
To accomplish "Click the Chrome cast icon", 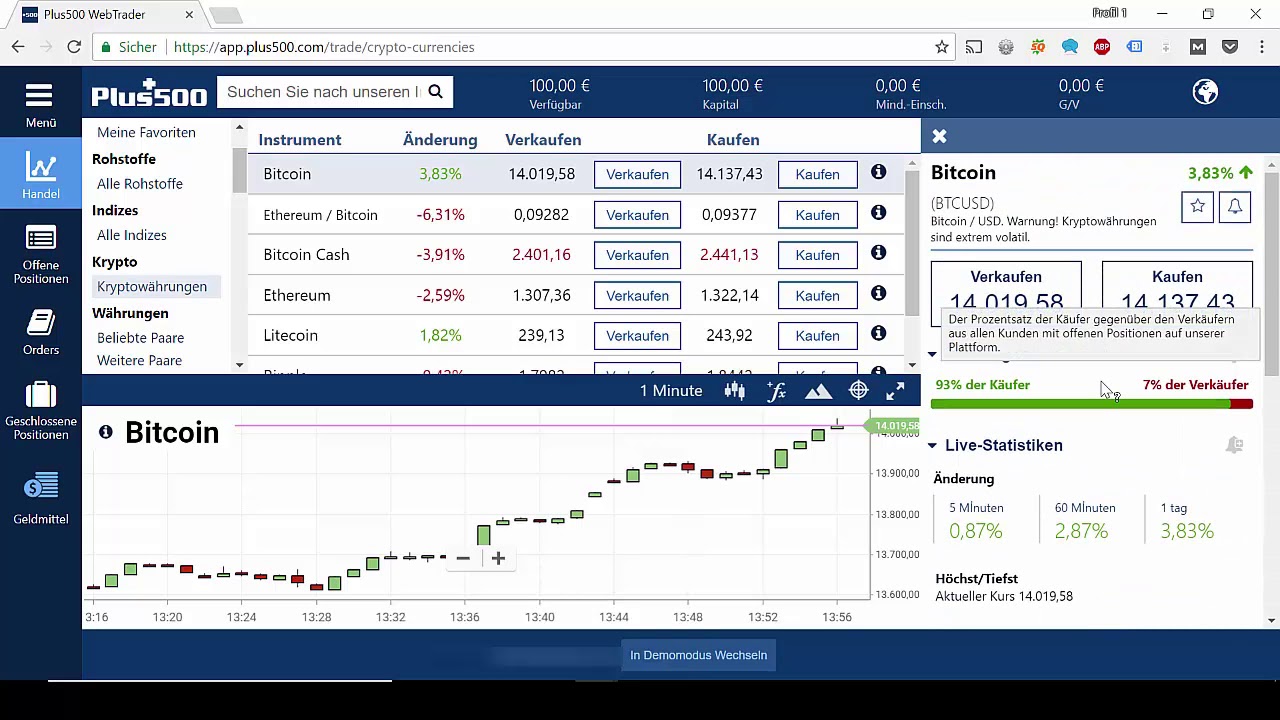I will click(x=974, y=47).
